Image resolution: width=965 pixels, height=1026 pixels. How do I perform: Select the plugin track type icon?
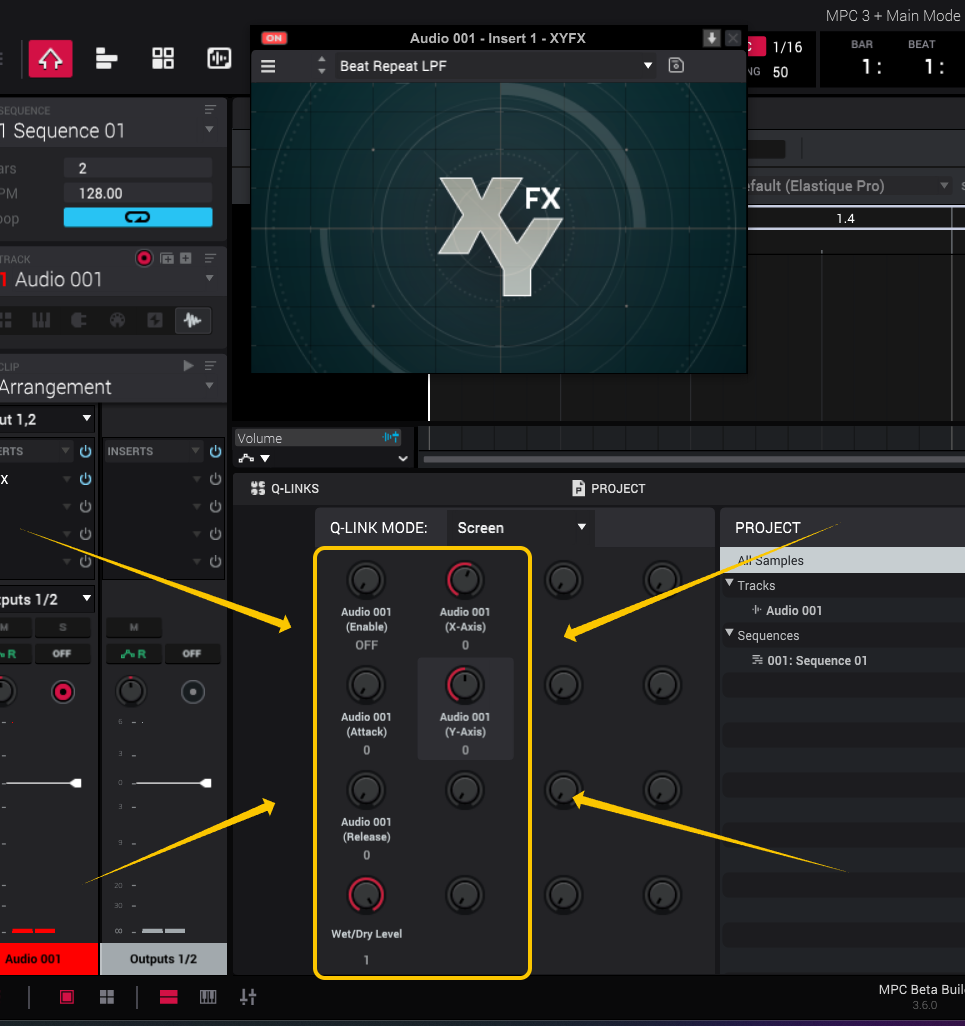pos(79,320)
